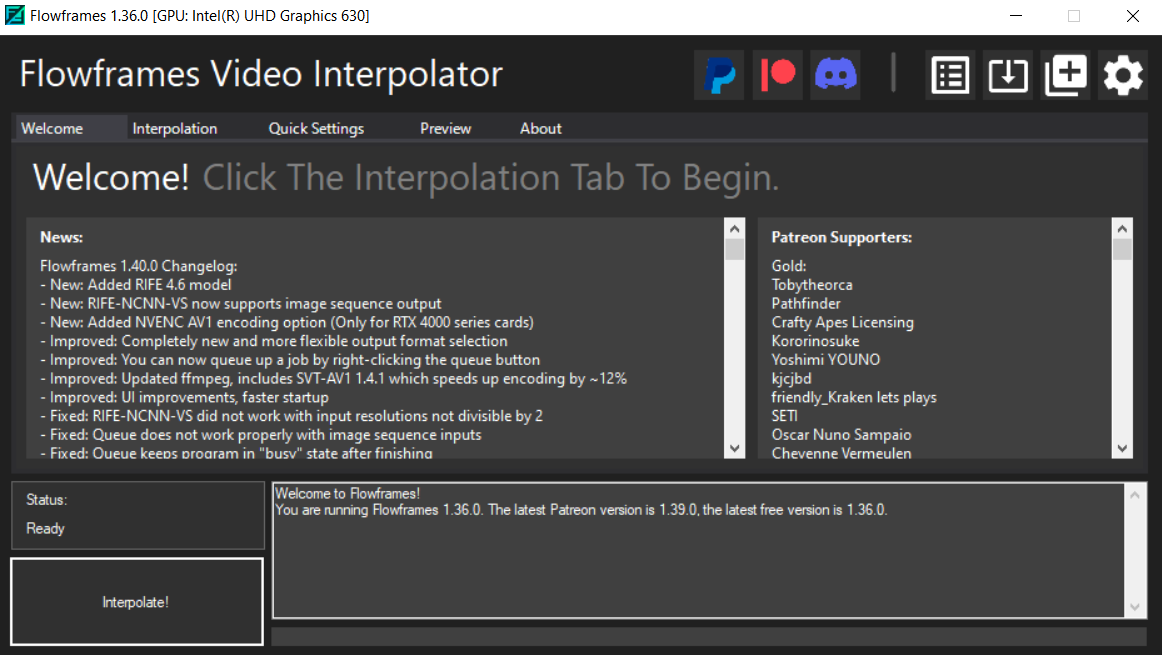Click 'Oscar Nuno Sampaio' supporter name
This screenshot has width=1162, height=655.
pyautogui.click(x=841, y=435)
